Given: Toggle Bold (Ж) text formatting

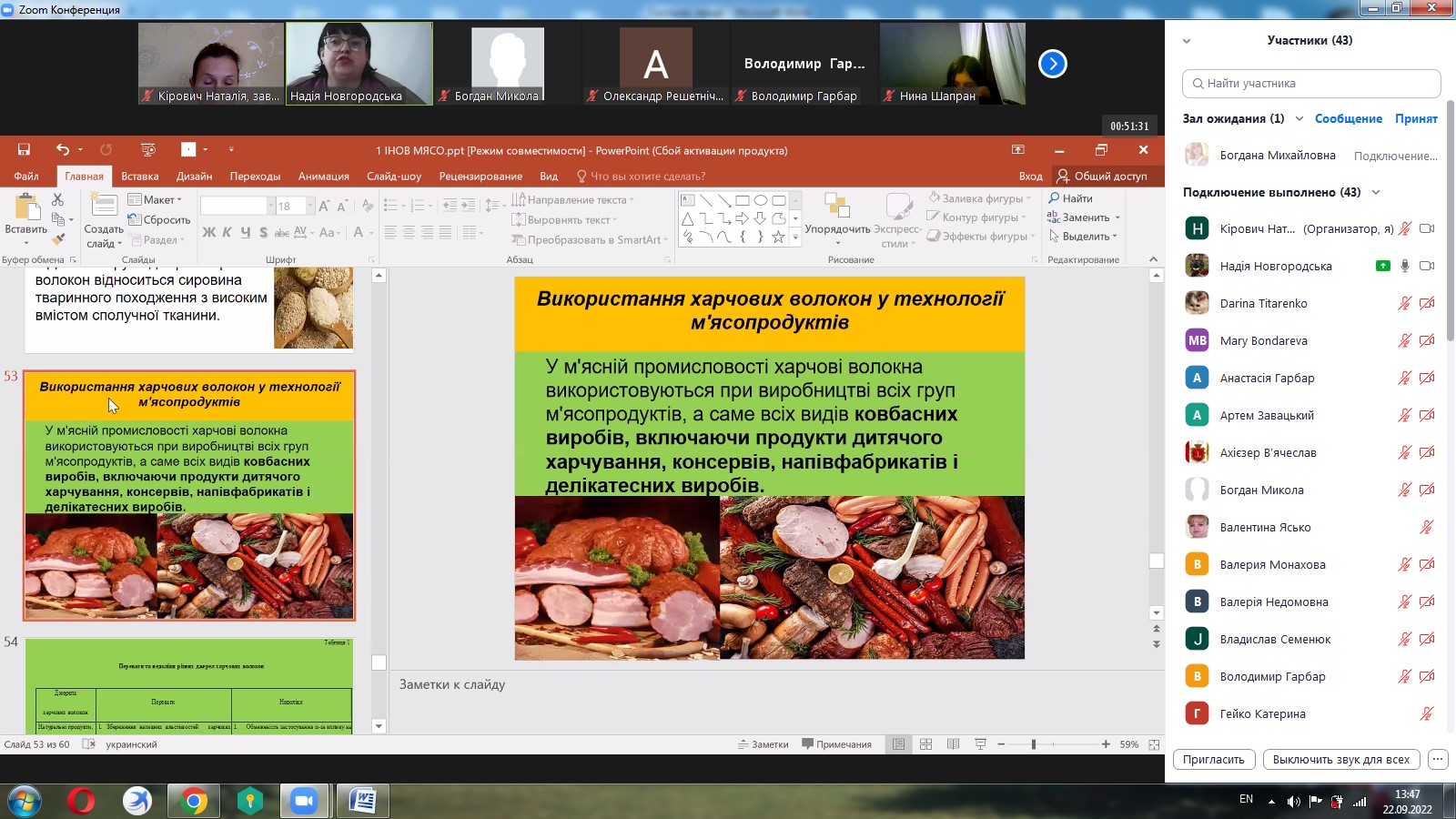Looking at the screenshot, I should pyautogui.click(x=208, y=233).
